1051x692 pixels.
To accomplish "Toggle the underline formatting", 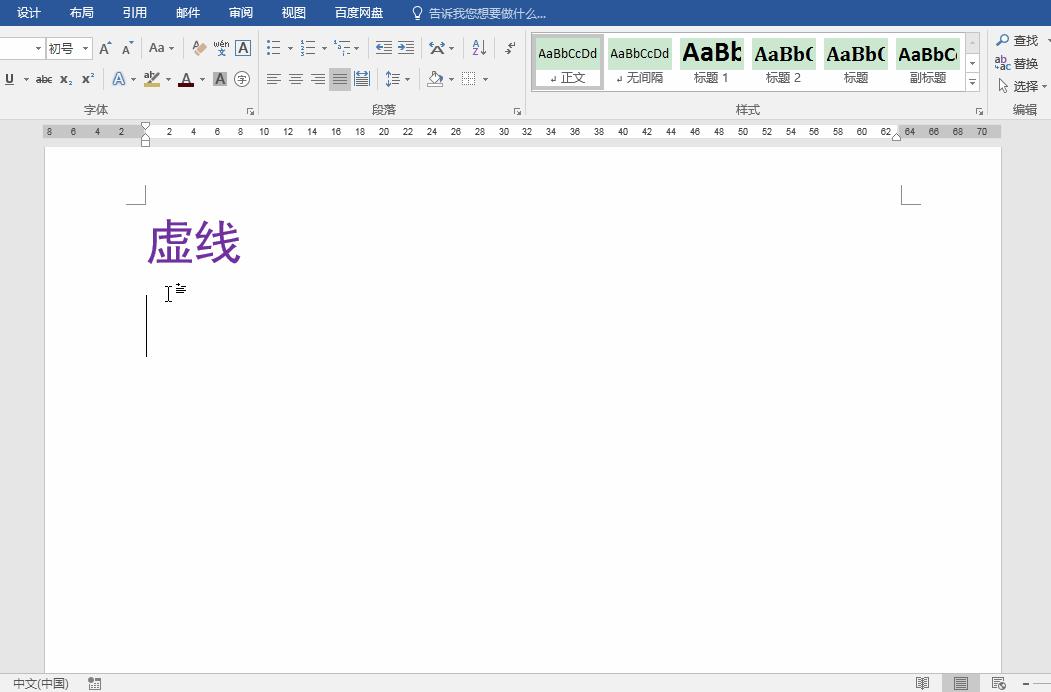I will 9,78.
